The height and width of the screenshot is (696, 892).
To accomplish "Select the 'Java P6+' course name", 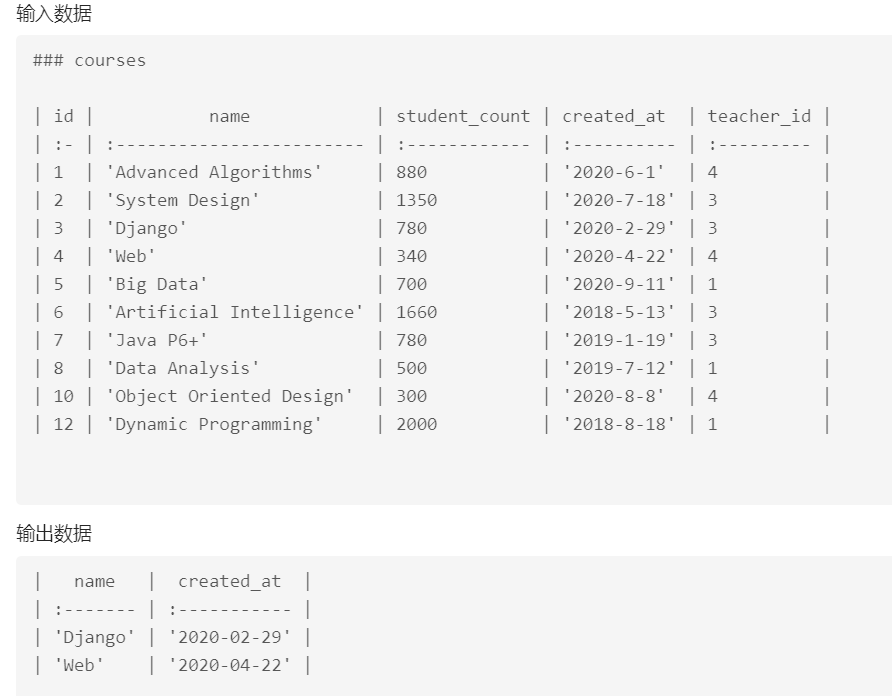I will tap(156, 340).
